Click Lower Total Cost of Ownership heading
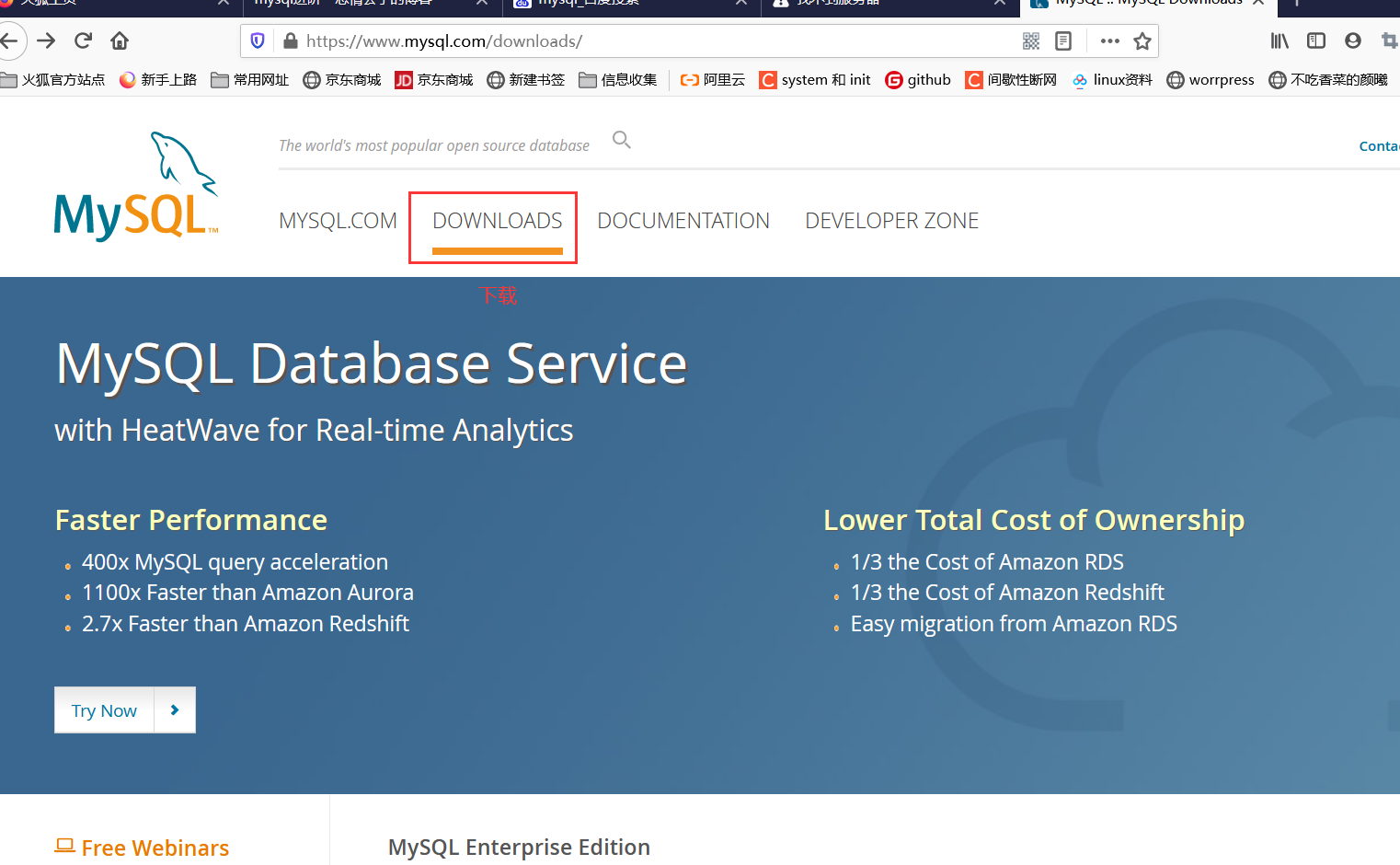 (1034, 520)
